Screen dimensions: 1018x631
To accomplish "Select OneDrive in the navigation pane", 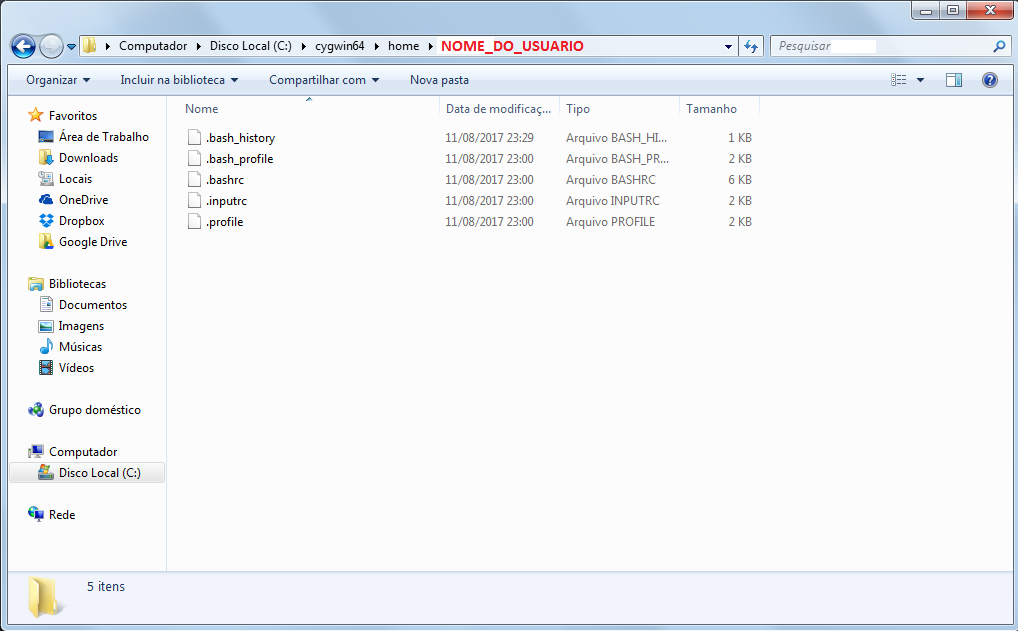I will (83, 200).
